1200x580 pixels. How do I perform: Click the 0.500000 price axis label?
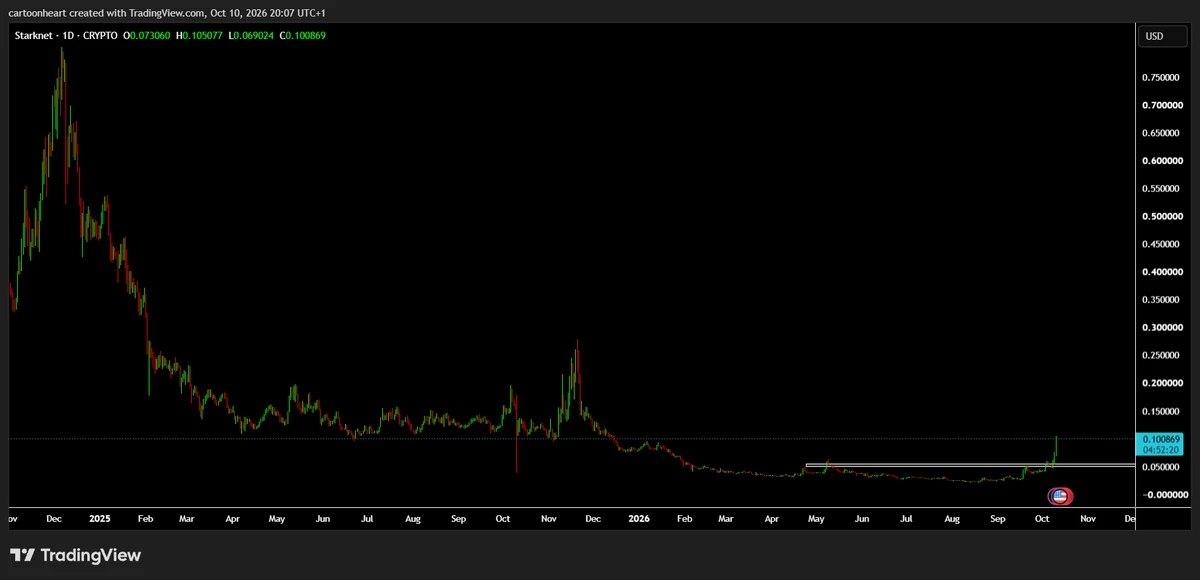coord(1162,217)
